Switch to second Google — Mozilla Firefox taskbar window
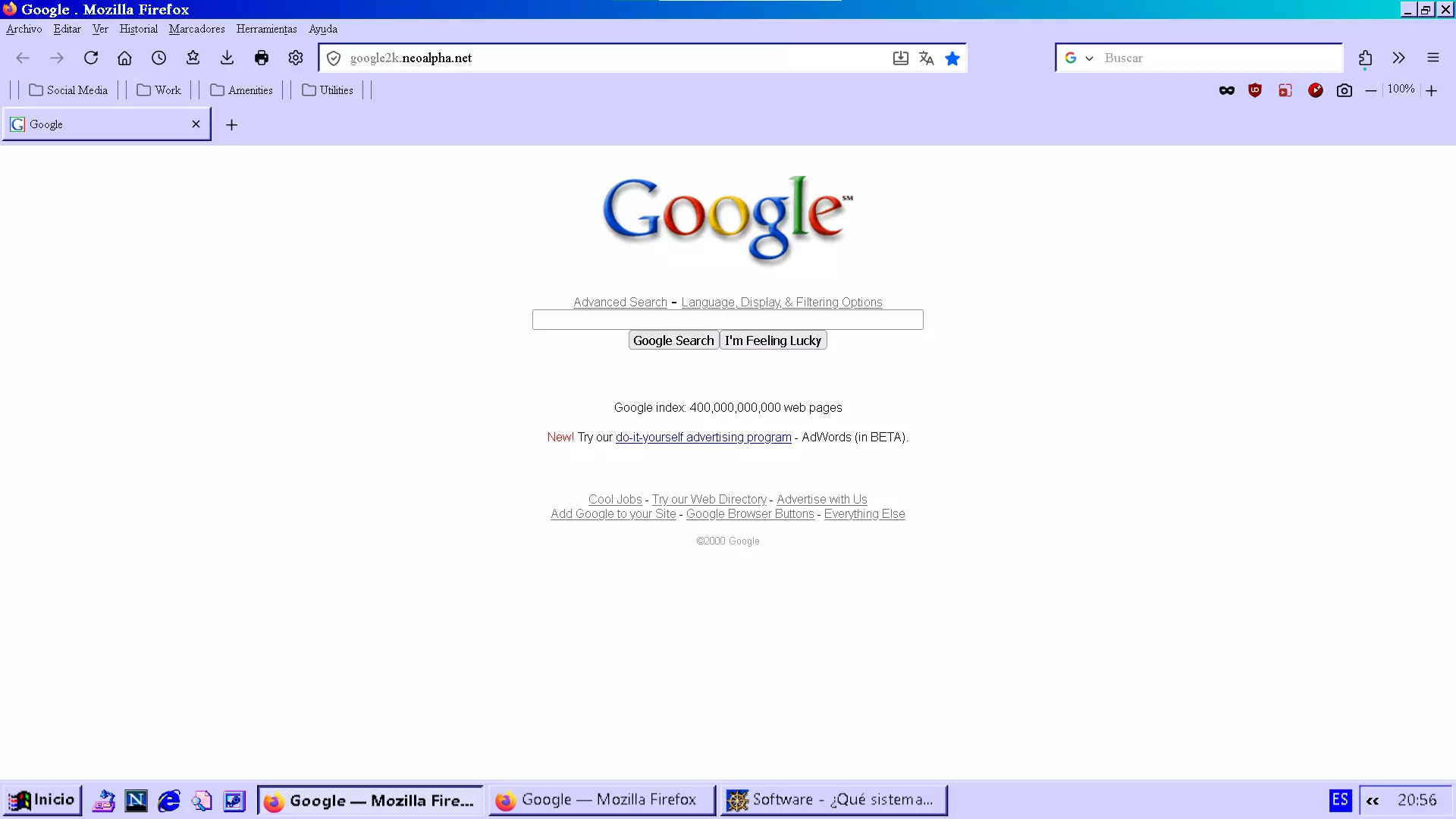1456x819 pixels. [x=602, y=800]
